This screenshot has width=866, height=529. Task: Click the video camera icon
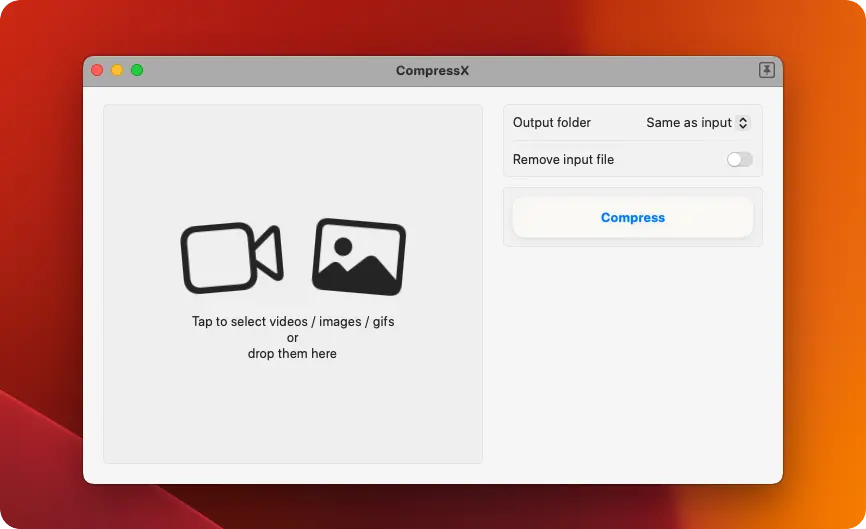[231, 258]
